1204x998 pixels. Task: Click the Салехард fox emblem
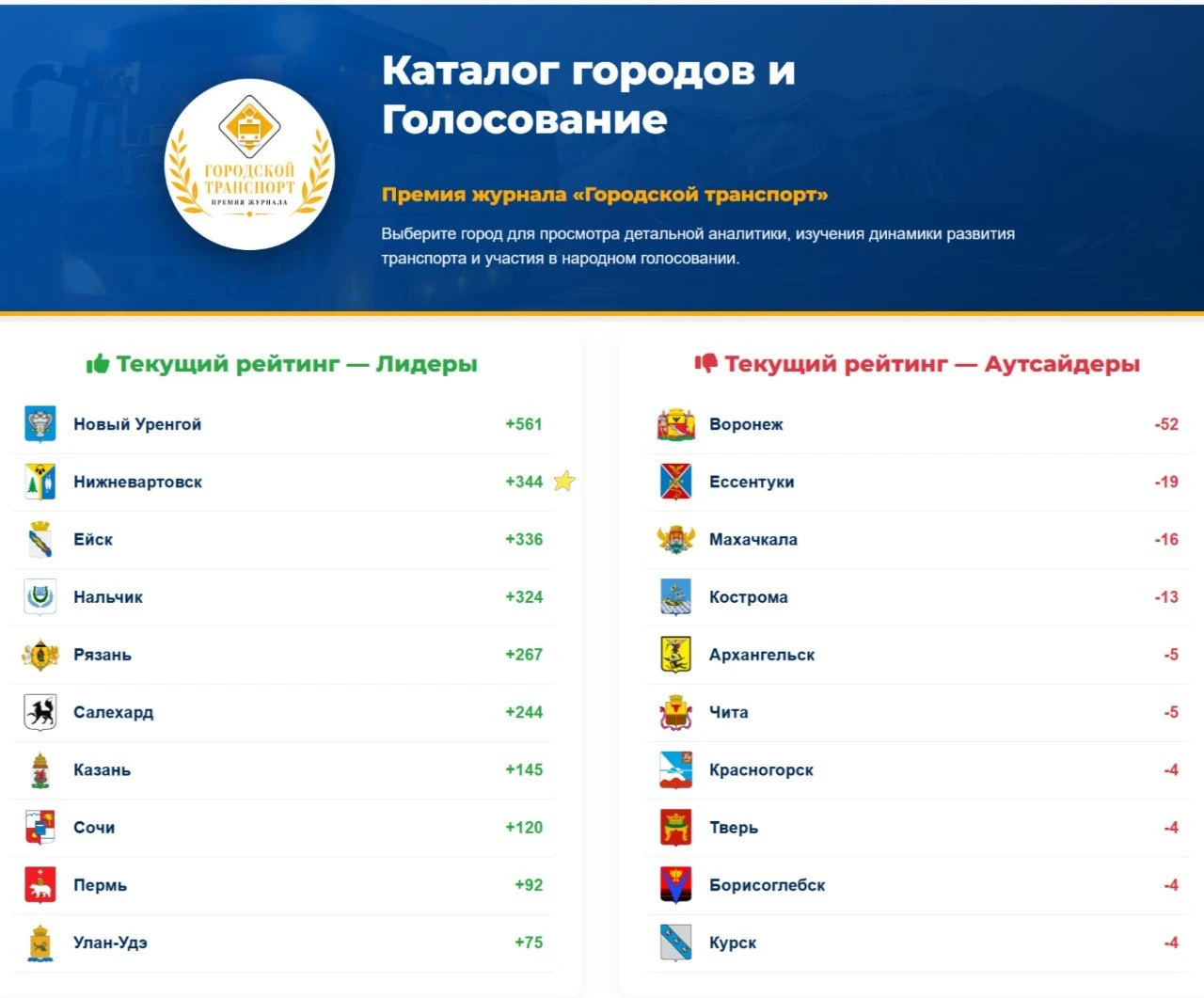(x=40, y=712)
